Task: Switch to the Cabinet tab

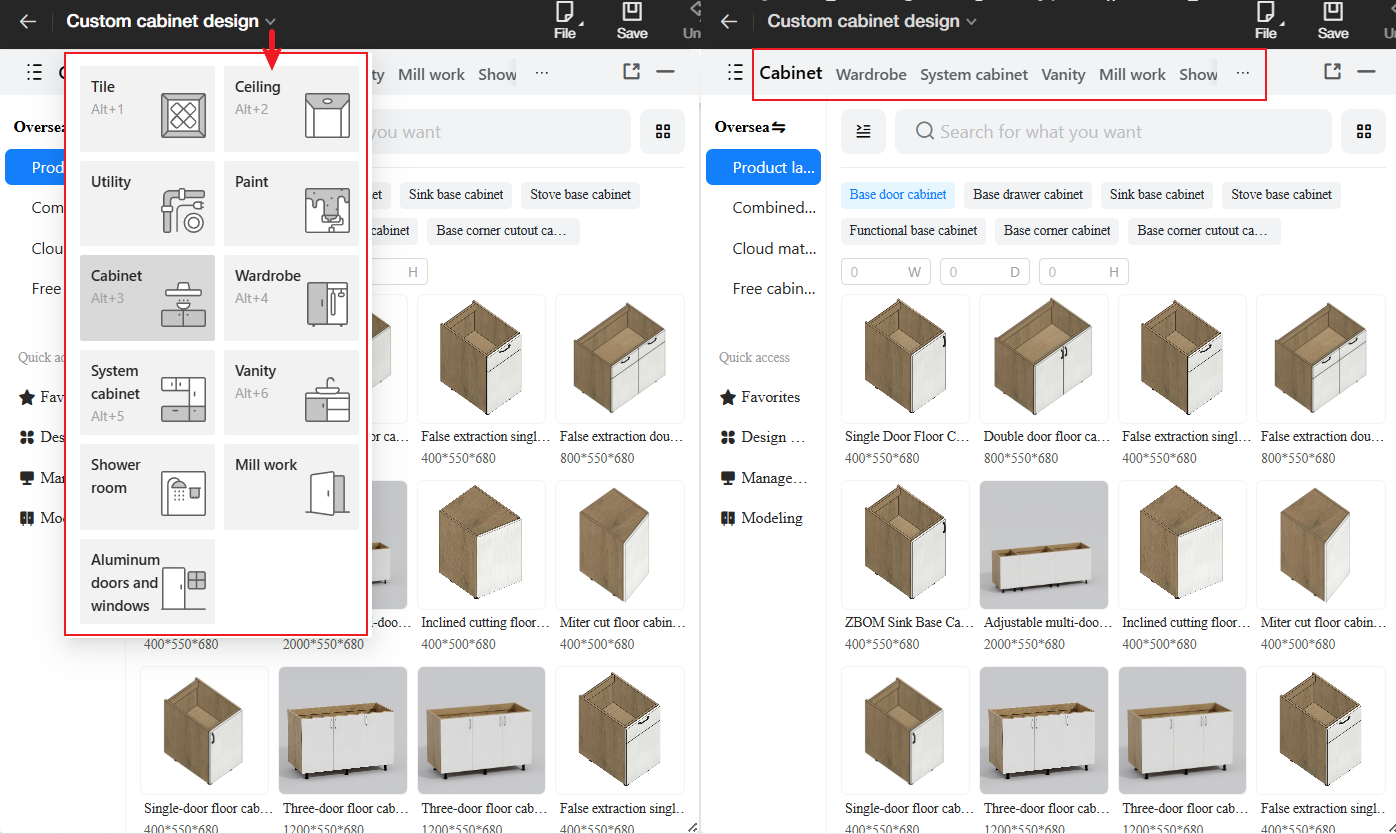Action: click(x=791, y=73)
